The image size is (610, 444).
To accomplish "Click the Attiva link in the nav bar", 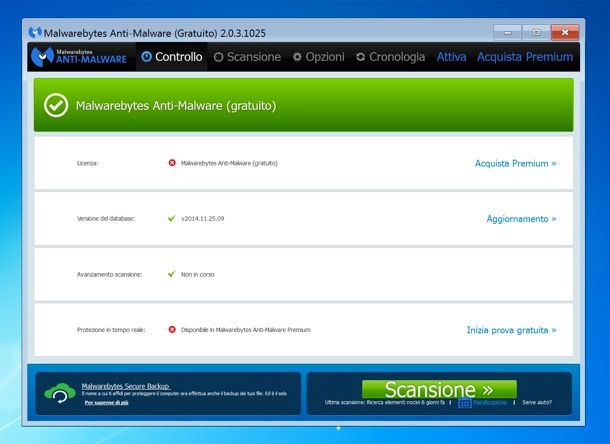I will 451,57.
